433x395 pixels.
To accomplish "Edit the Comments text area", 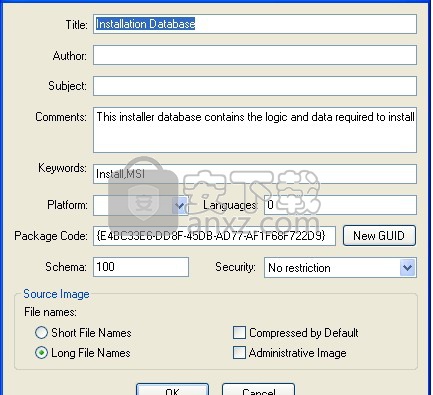I will pos(255,130).
